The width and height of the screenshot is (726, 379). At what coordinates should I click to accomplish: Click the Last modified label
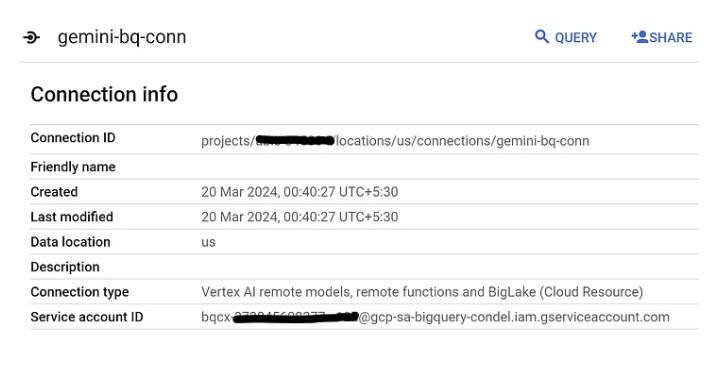(x=72, y=217)
